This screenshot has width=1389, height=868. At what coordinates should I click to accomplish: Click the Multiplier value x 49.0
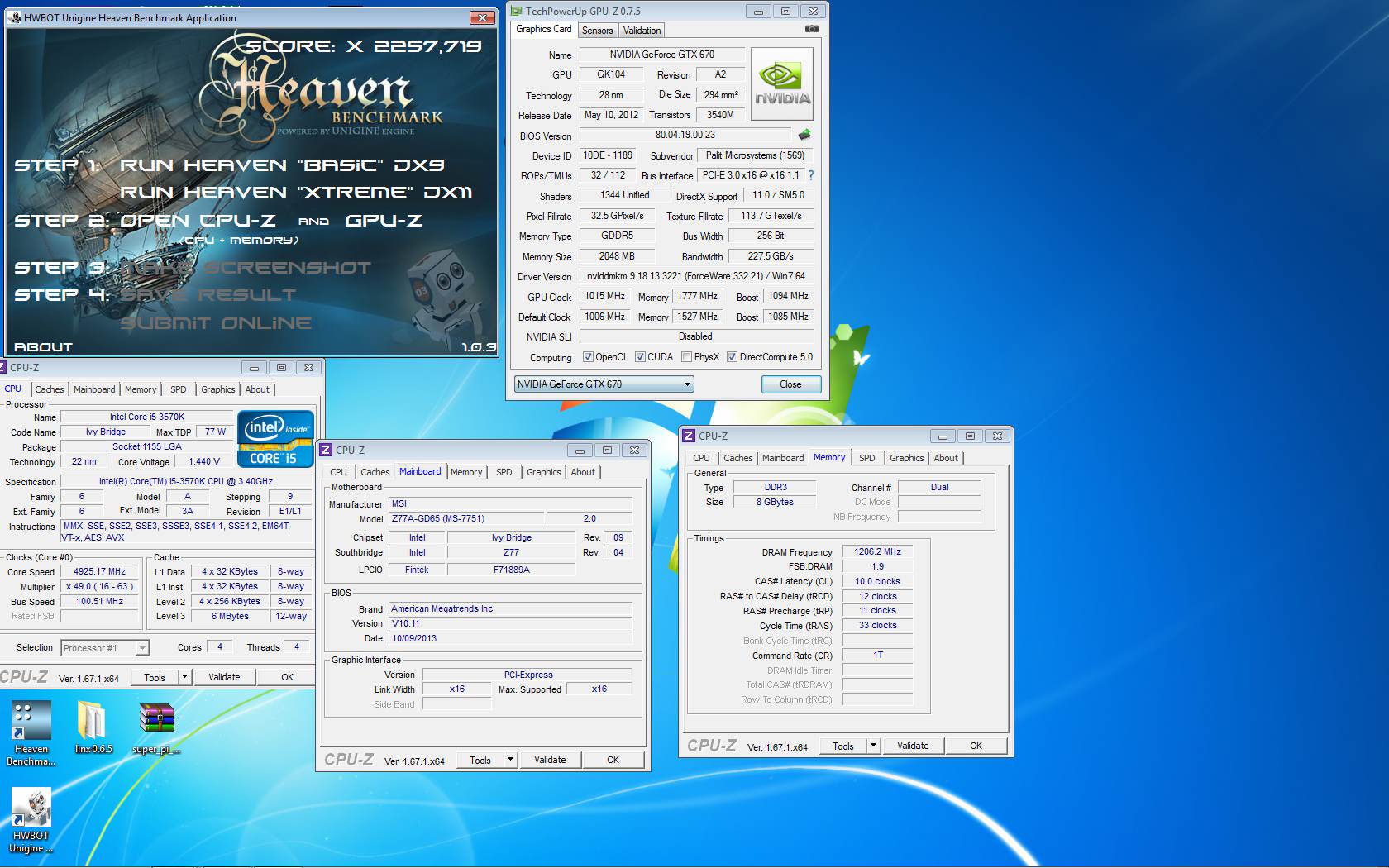coord(99,586)
